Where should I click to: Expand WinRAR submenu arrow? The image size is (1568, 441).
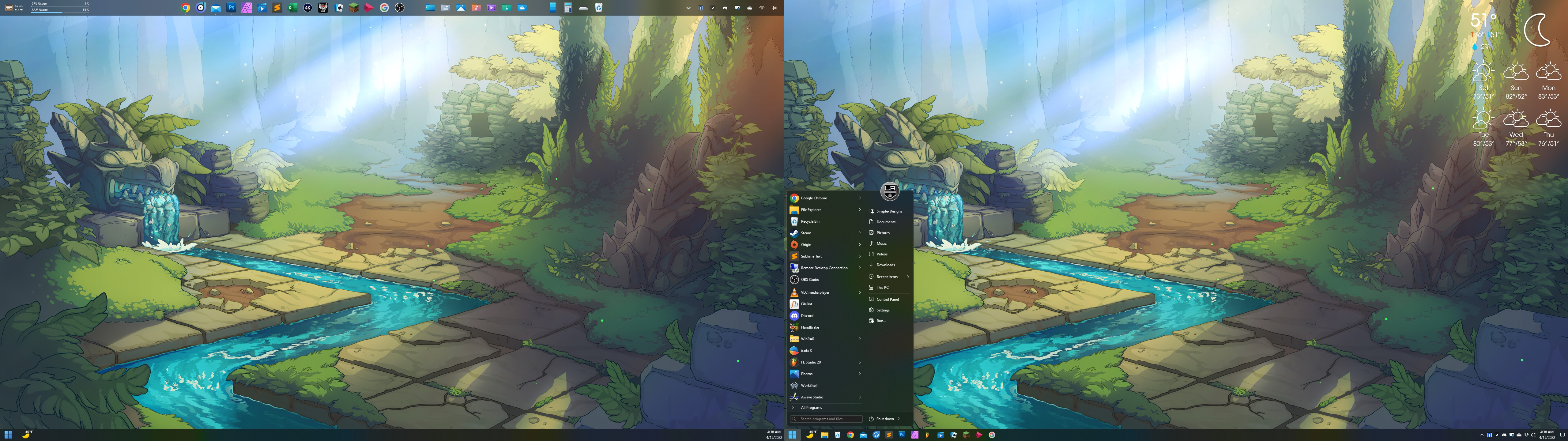coord(859,339)
